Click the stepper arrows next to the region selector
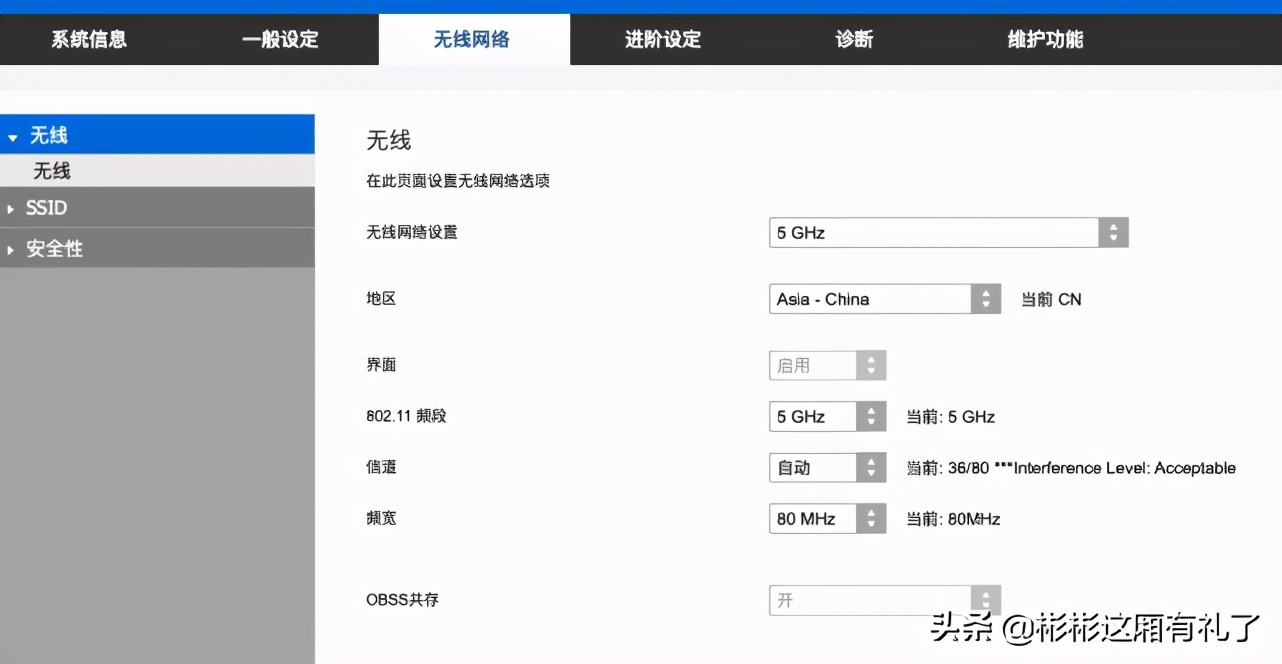Image resolution: width=1282 pixels, height=664 pixels. (x=986, y=298)
